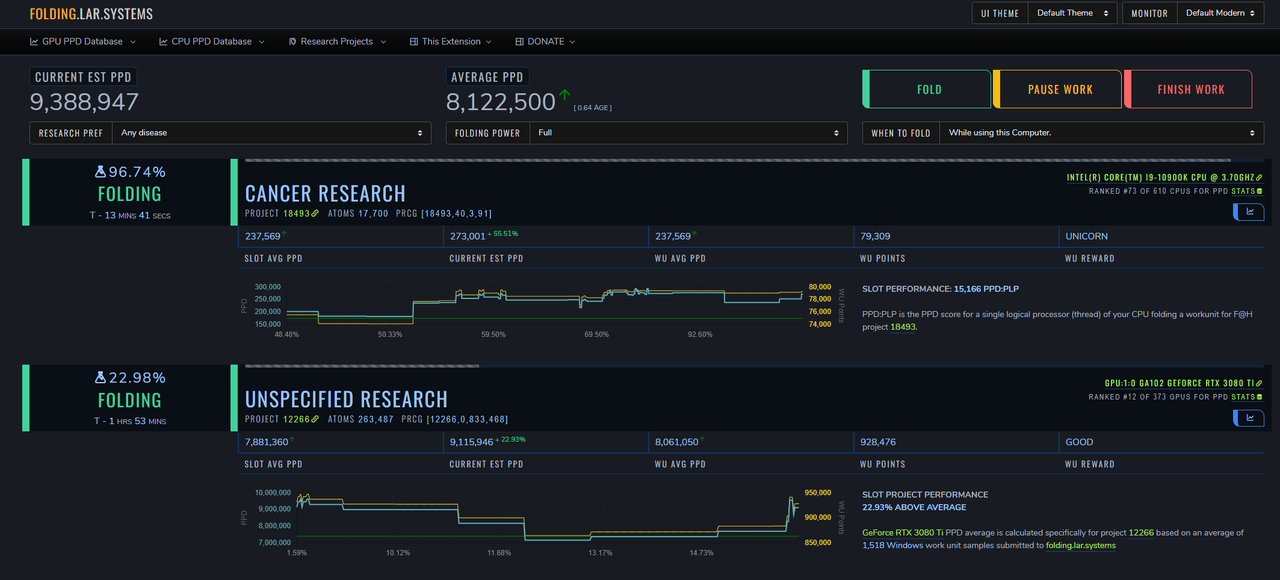Click the link icon after the Intel i9-10900K name
This screenshot has height=580, width=1280.
coord(1259,177)
